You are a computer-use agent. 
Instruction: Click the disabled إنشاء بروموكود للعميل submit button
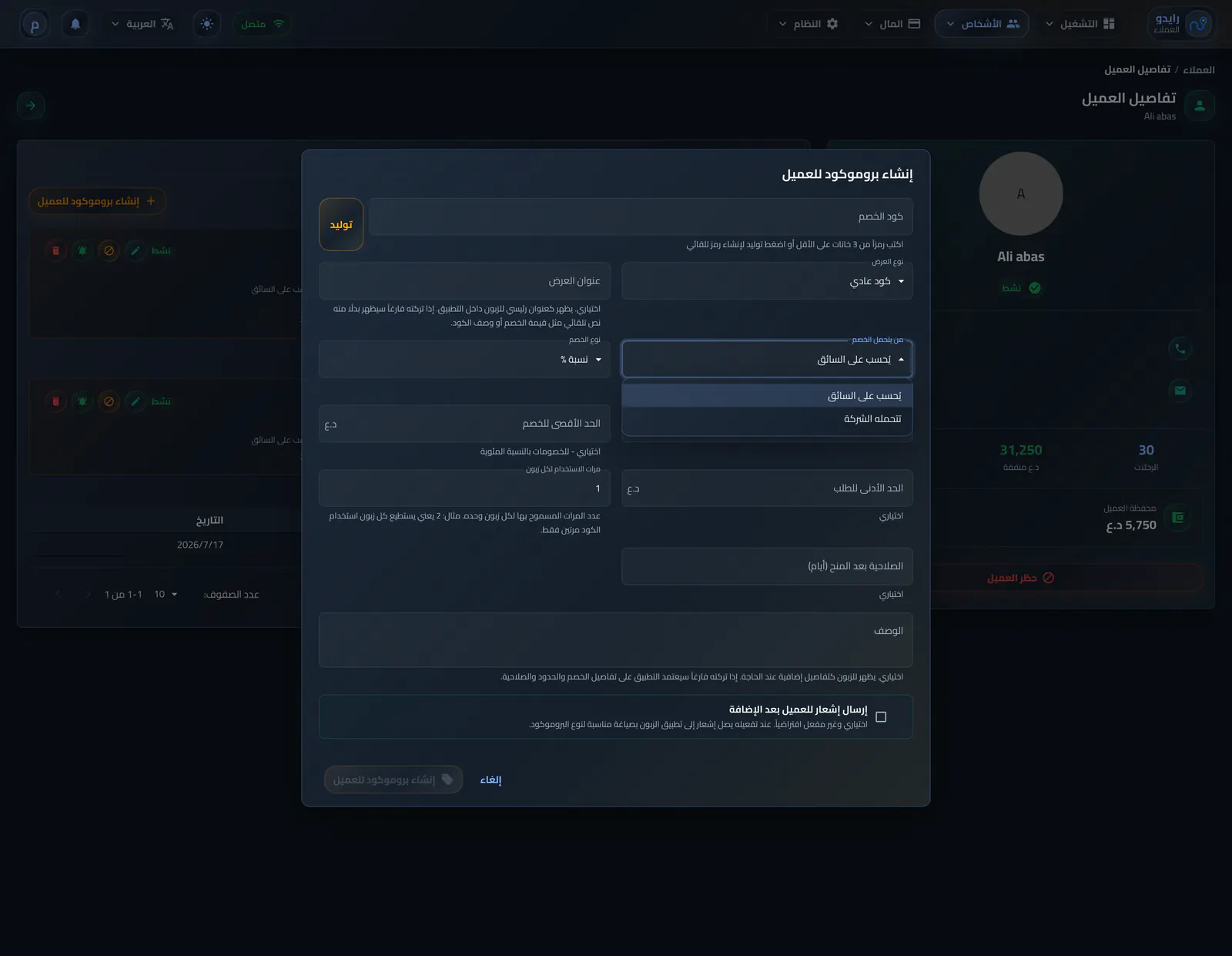click(393, 780)
